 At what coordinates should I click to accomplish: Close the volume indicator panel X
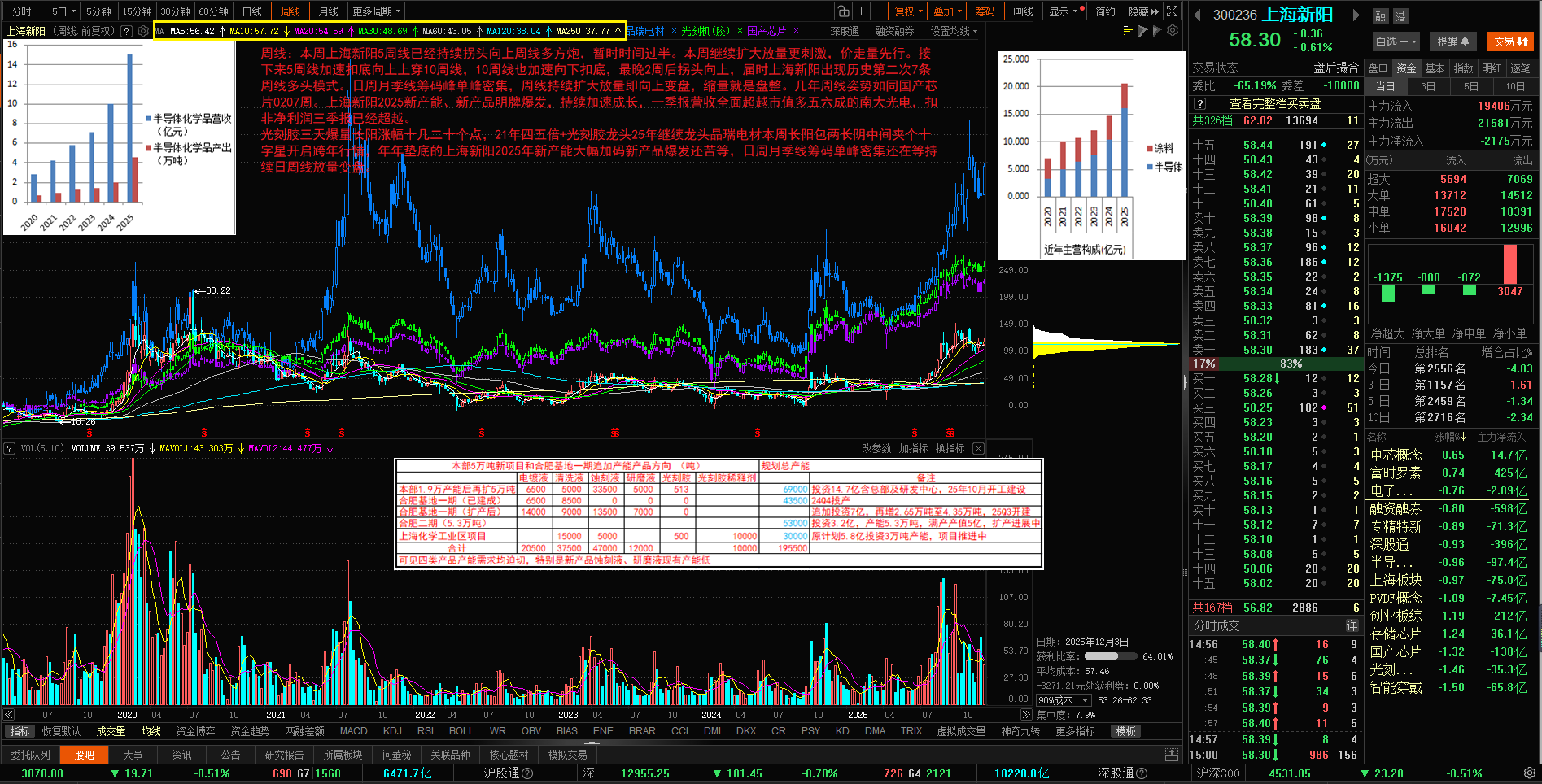click(x=978, y=448)
